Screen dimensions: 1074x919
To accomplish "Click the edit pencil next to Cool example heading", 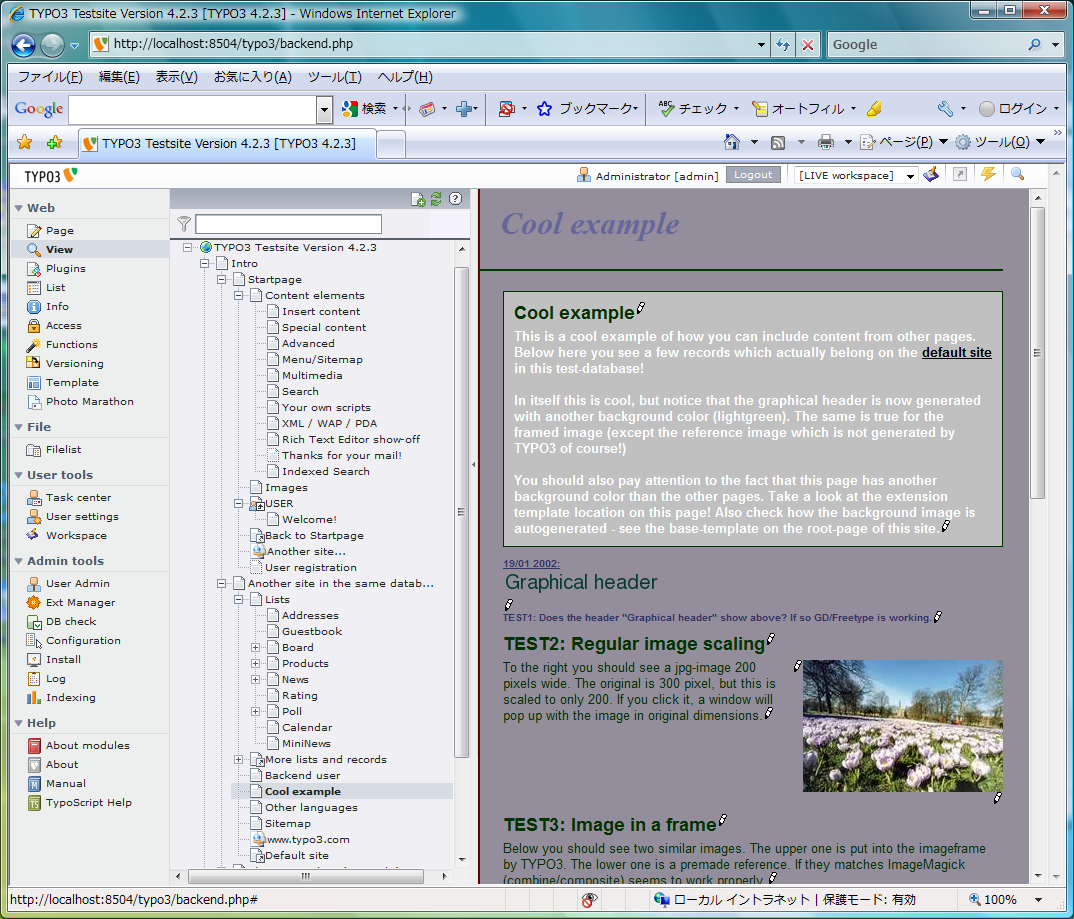I will 641,308.
